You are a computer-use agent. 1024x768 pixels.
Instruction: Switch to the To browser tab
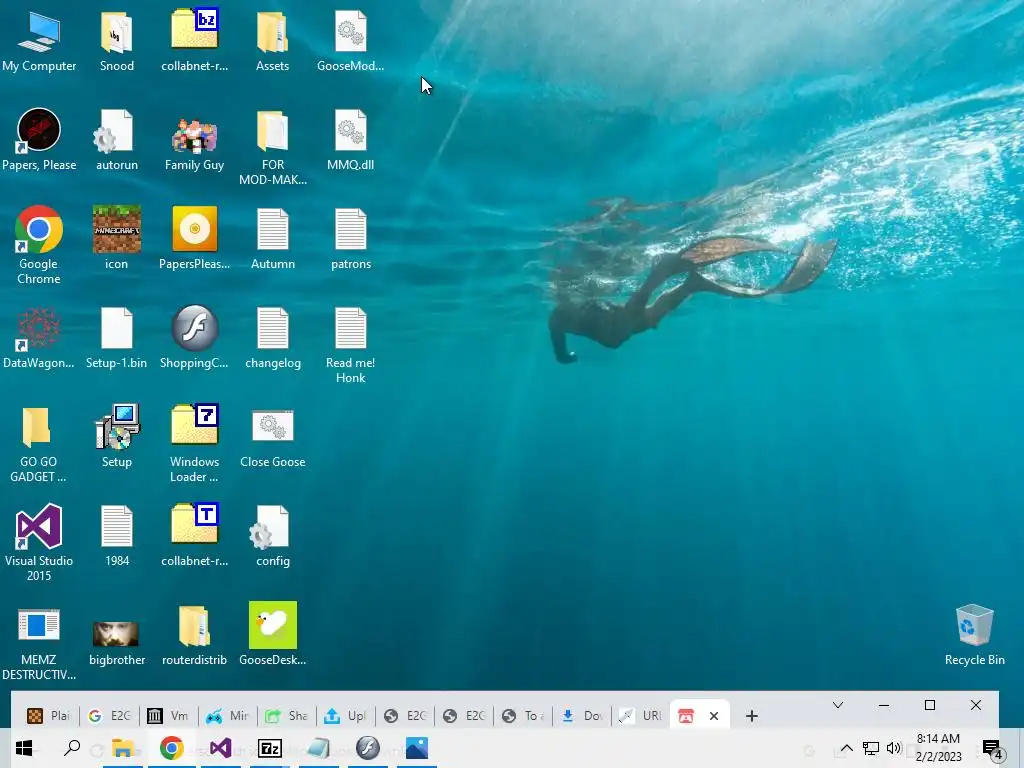pyautogui.click(x=522, y=716)
